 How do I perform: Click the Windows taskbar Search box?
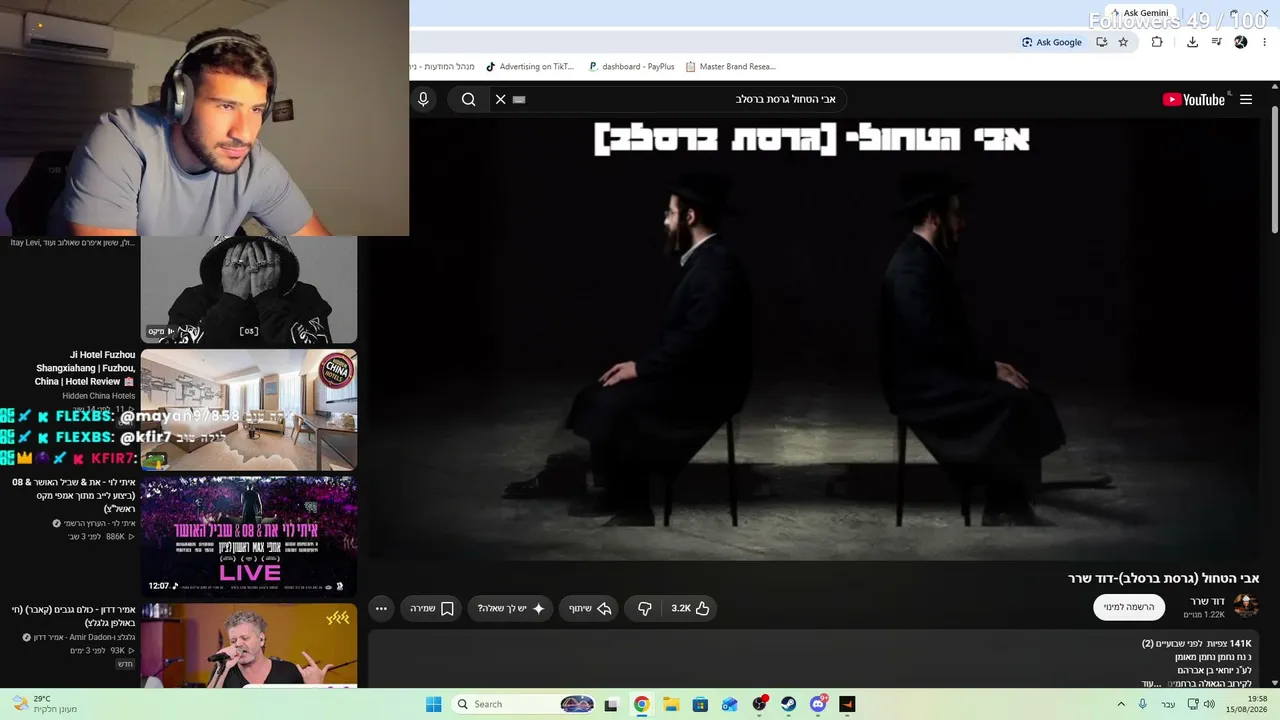tap(524, 704)
